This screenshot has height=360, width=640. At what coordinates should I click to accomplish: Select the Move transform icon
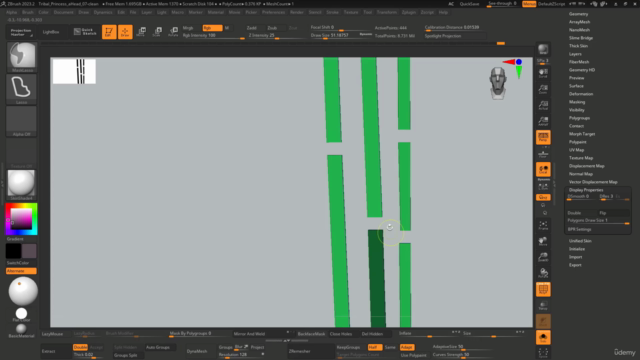point(141,32)
